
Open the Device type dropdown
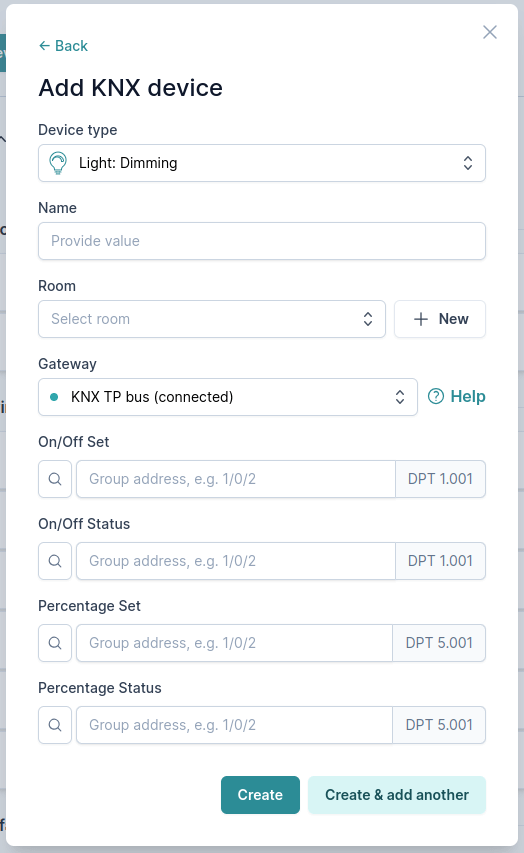[262, 163]
